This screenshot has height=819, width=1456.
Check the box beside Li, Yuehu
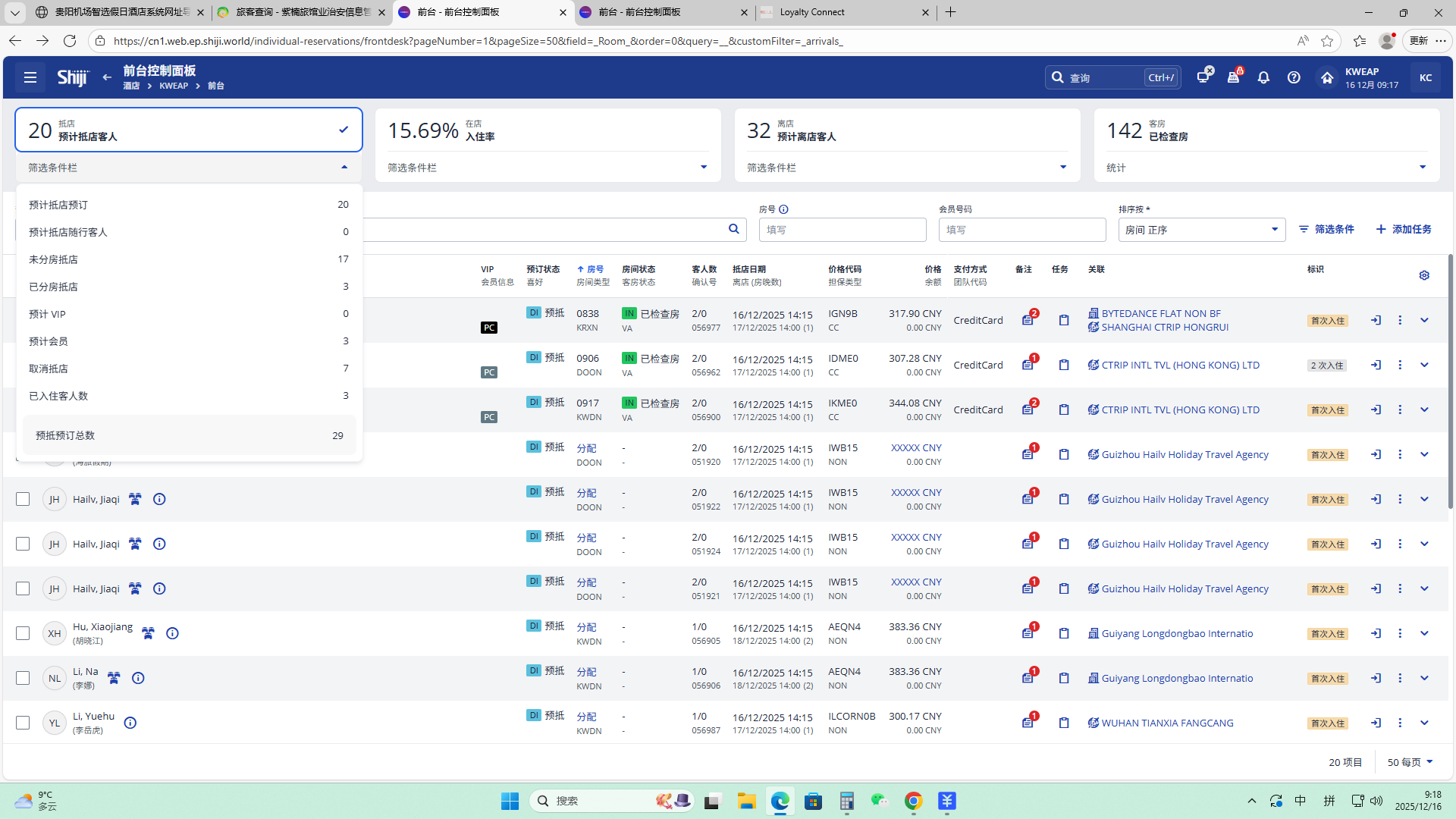23,723
